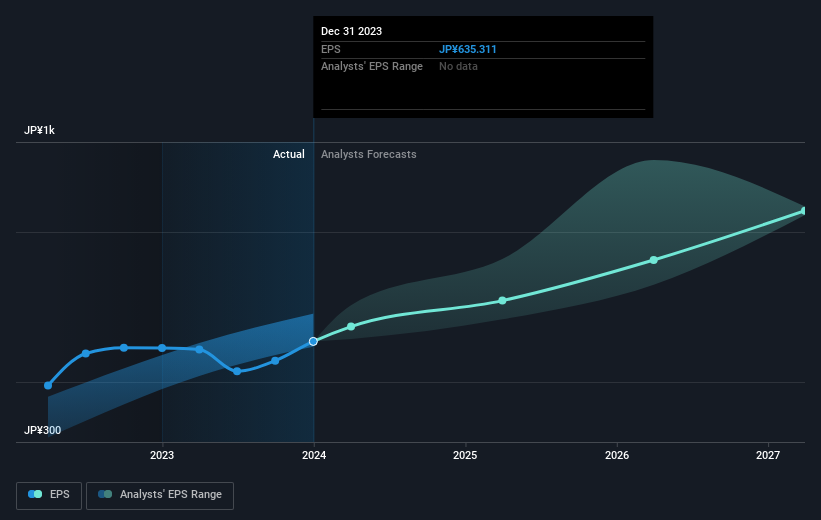Viewport: 821px width, 520px height.
Task: Select the Dec 31 2023 highlighted data point
Action: pos(313,341)
